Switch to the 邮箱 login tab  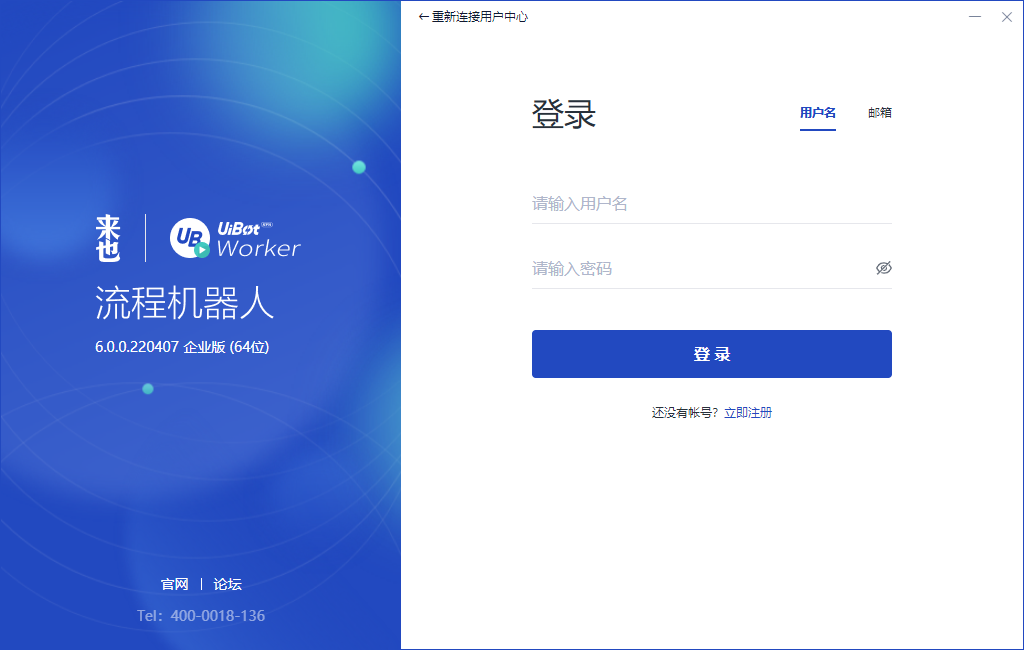pos(880,113)
